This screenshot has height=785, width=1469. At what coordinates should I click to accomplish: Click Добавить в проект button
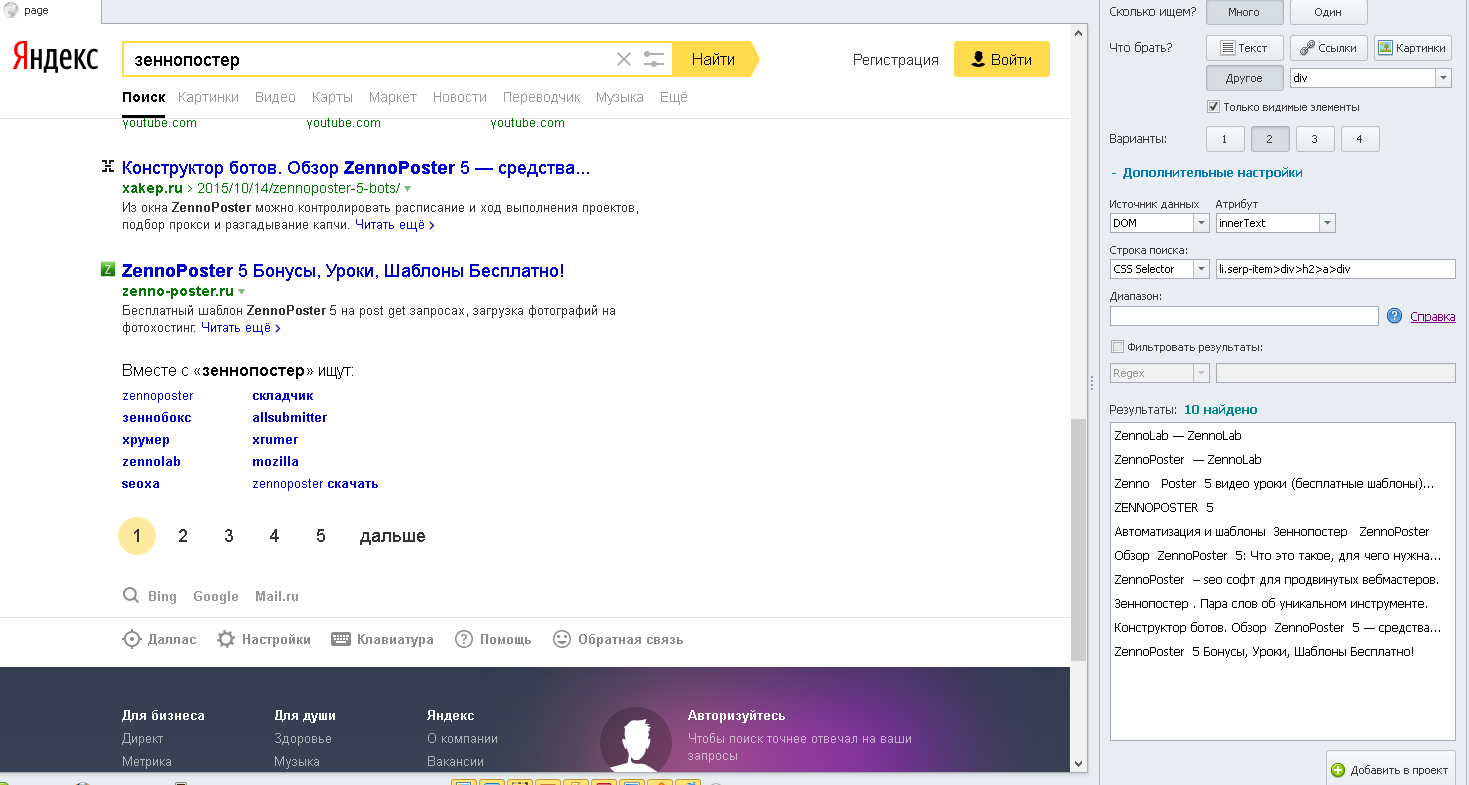pyautogui.click(x=1390, y=769)
